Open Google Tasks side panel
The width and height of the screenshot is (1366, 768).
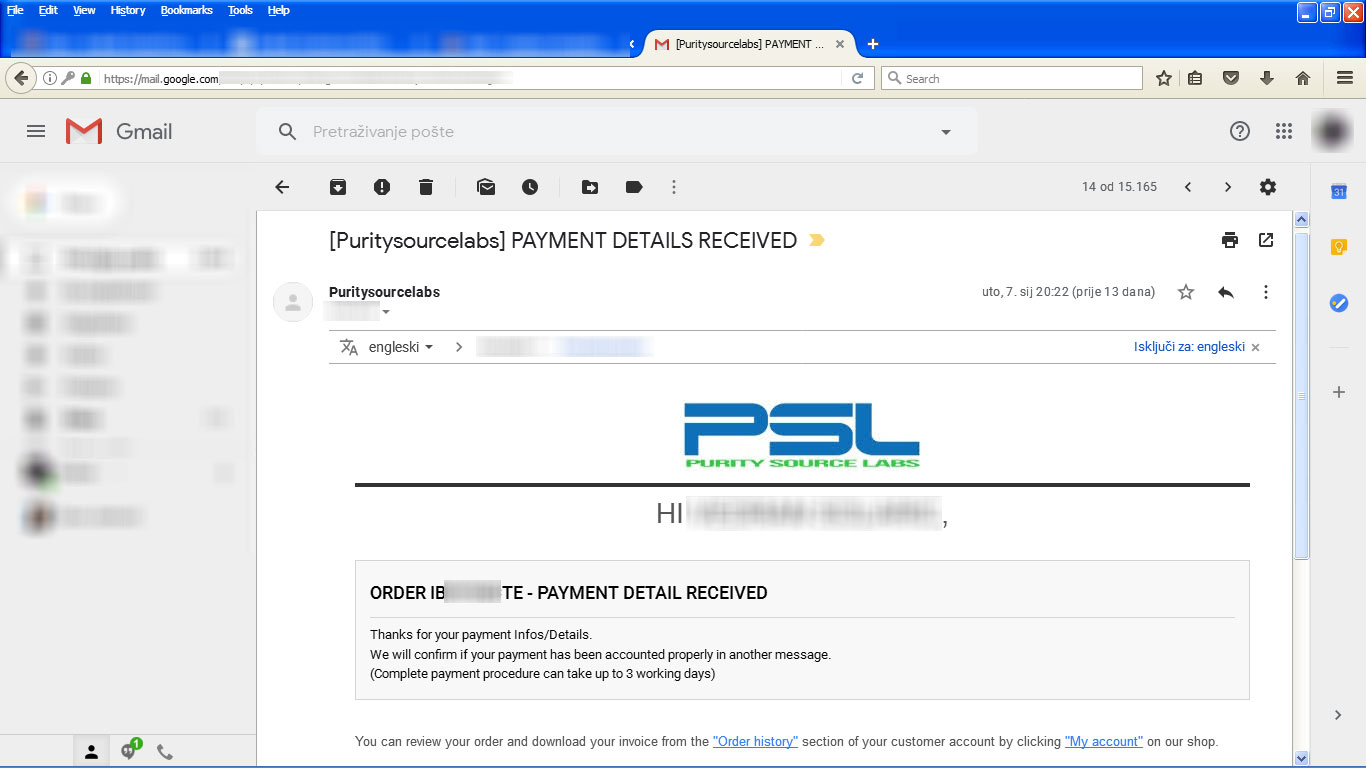pos(1339,302)
